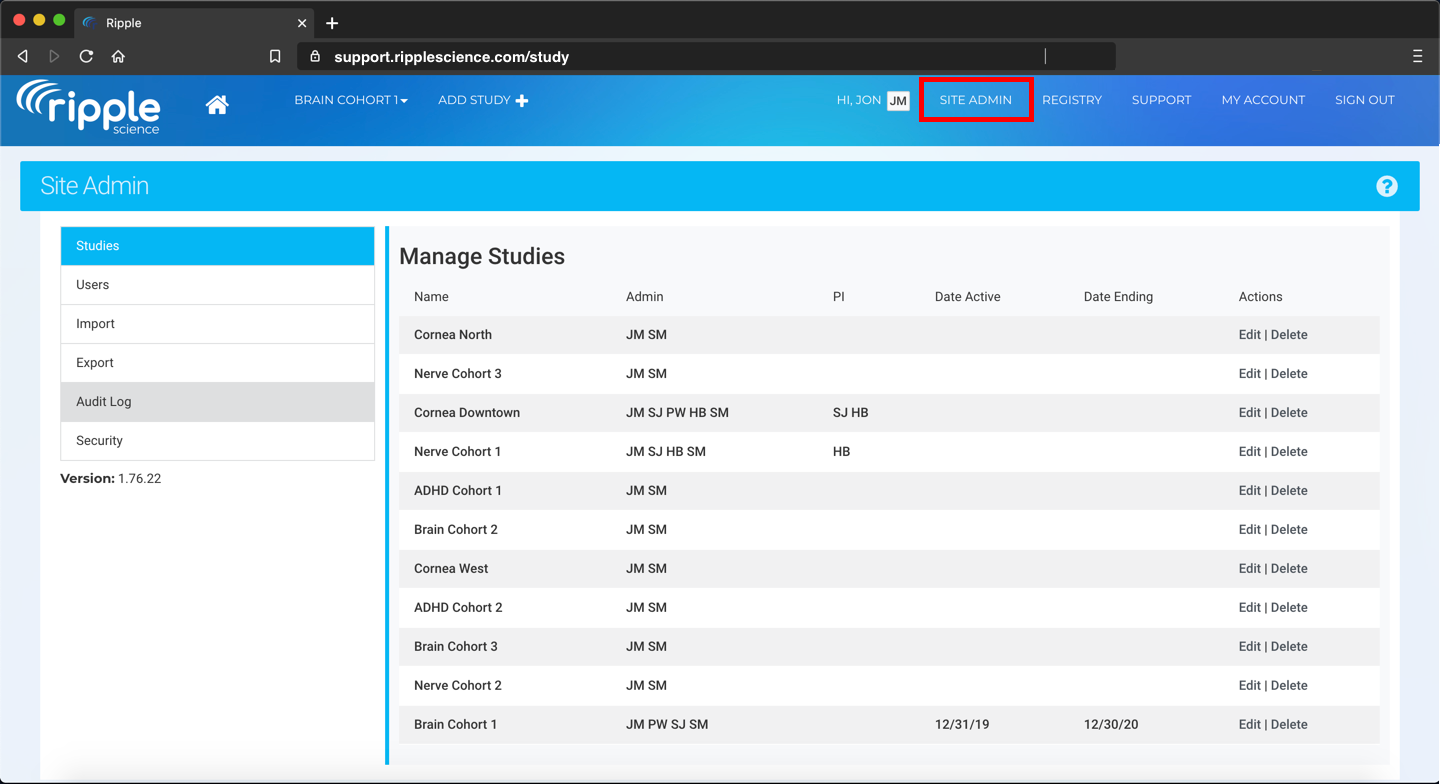
Task: Expand the Brain Cohort 1 dropdown
Action: click(350, 100)
